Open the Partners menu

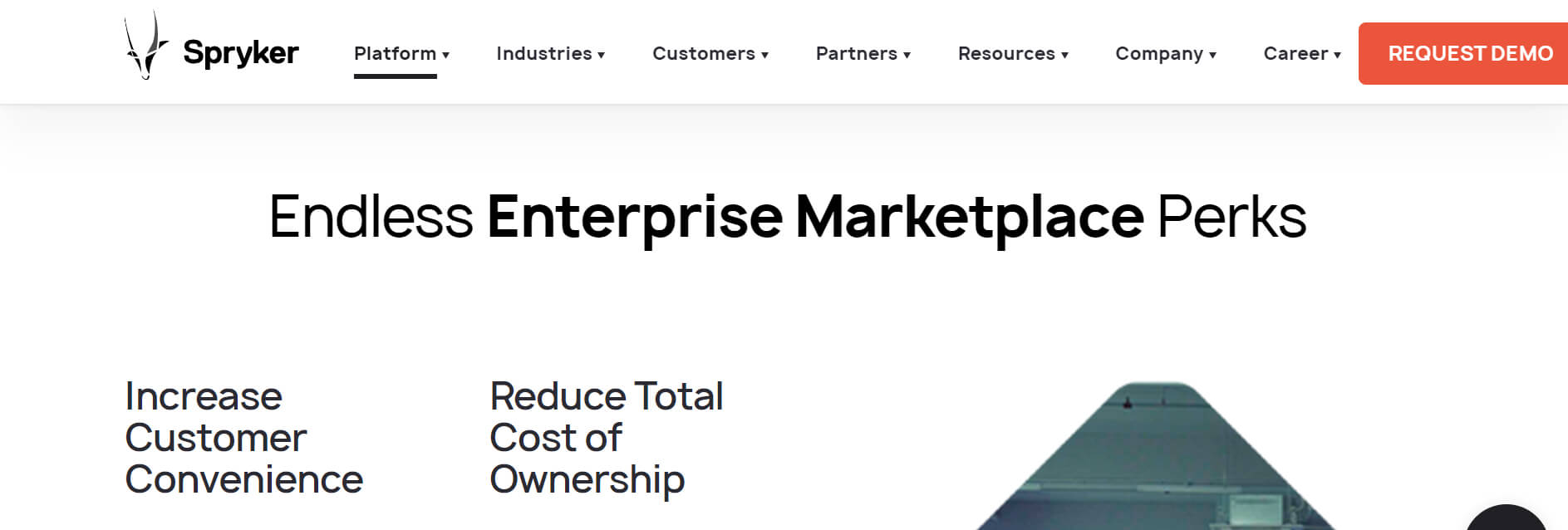(856, 53)
